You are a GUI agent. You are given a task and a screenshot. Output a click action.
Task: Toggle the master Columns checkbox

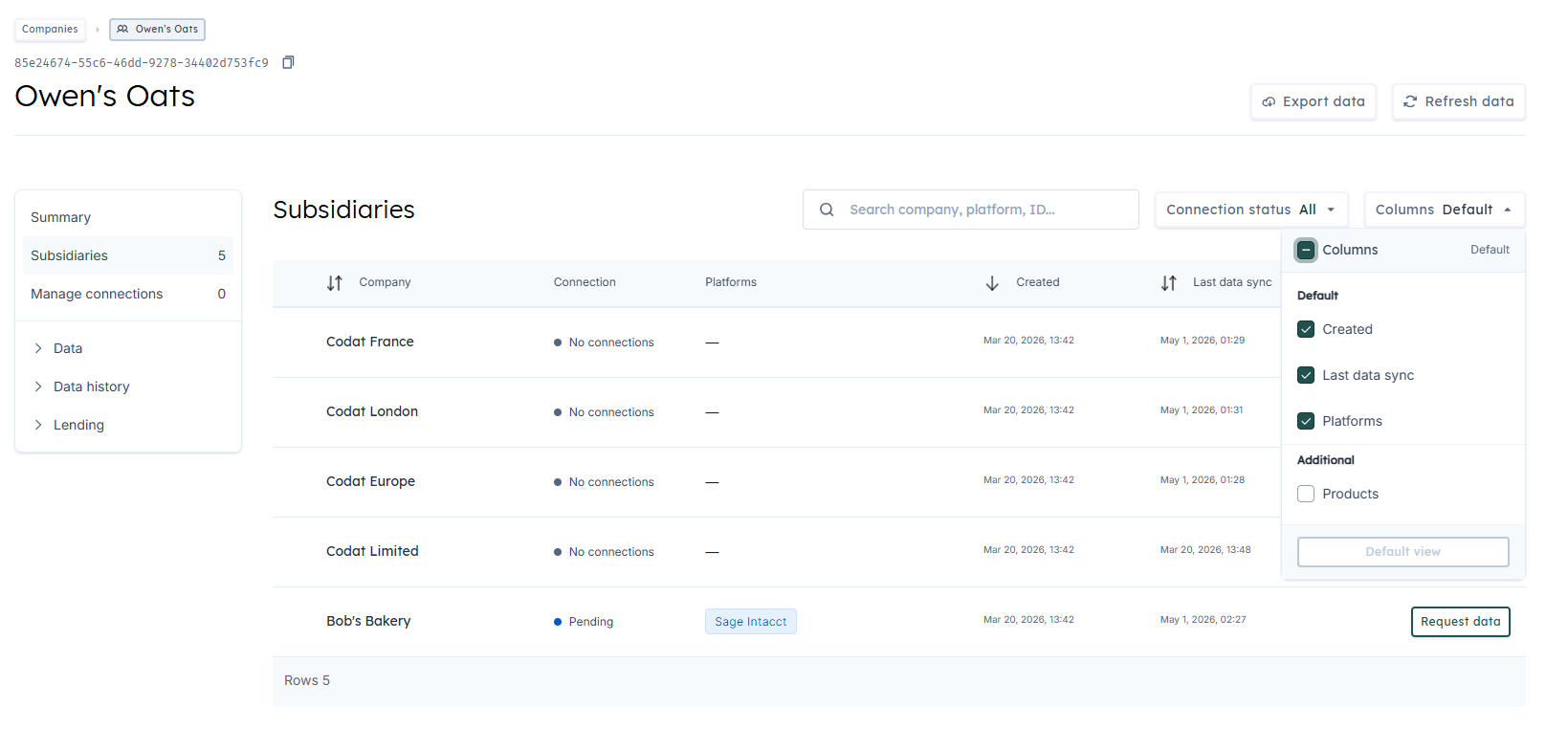(1306, 250)
